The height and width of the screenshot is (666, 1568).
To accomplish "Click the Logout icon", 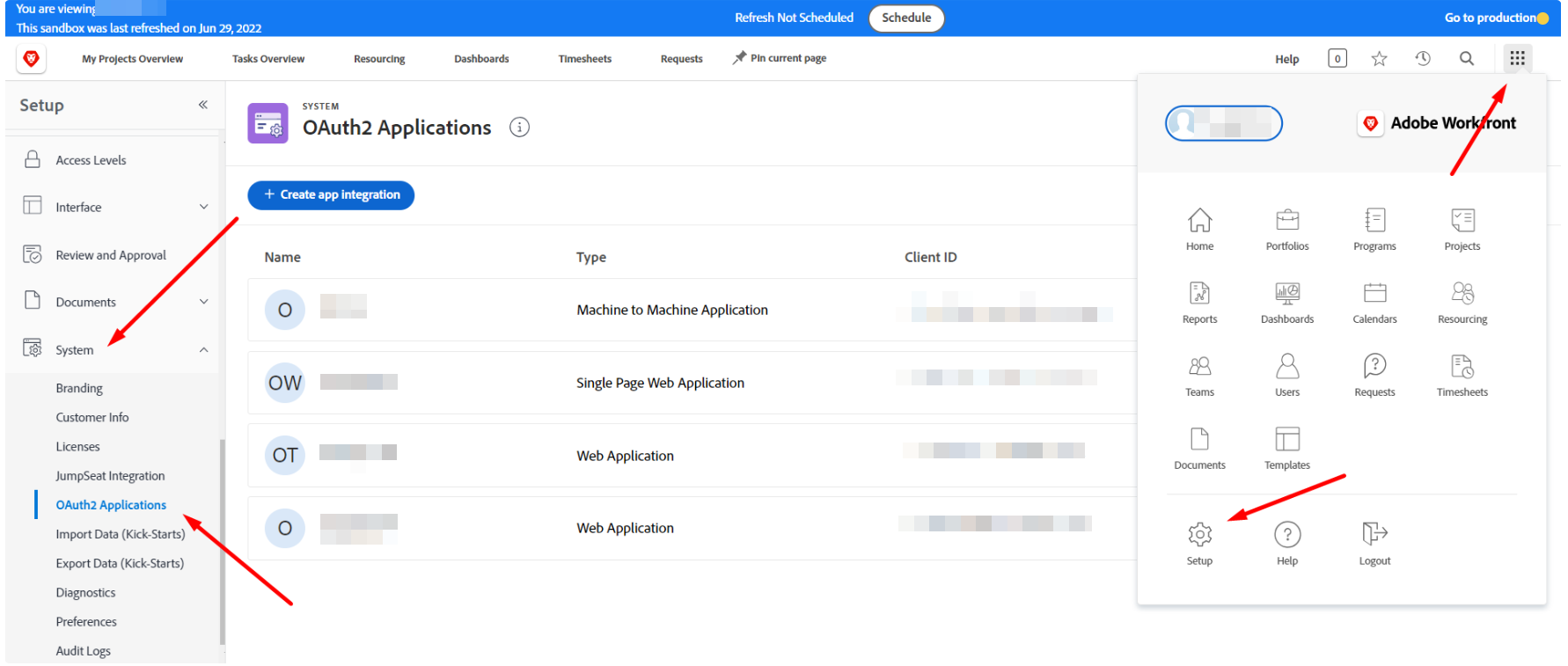I will pyautogui.click(x=1374, y=535).
